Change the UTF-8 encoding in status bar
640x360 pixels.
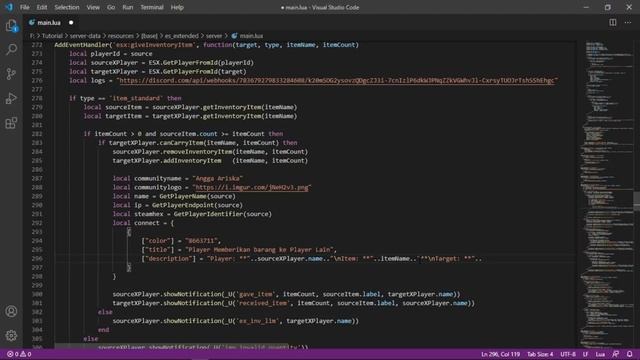pos(568,354)
